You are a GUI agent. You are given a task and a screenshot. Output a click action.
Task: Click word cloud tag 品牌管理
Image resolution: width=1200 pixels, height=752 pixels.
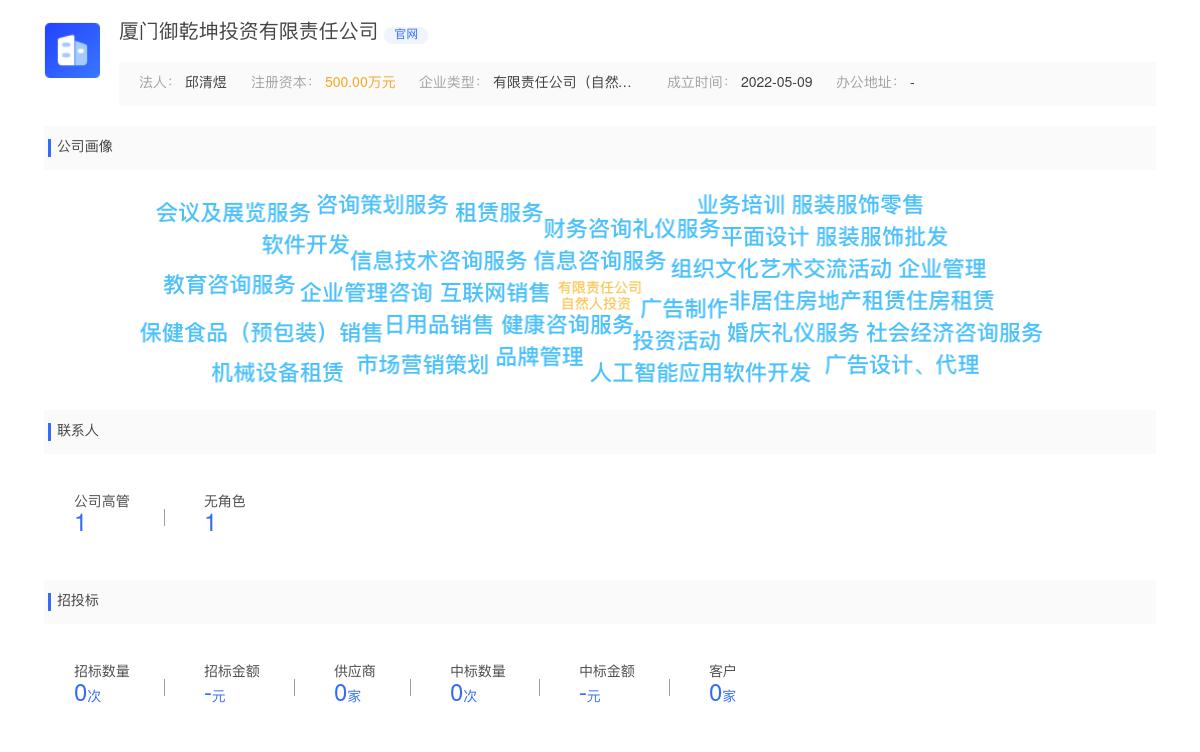point(539,357)
